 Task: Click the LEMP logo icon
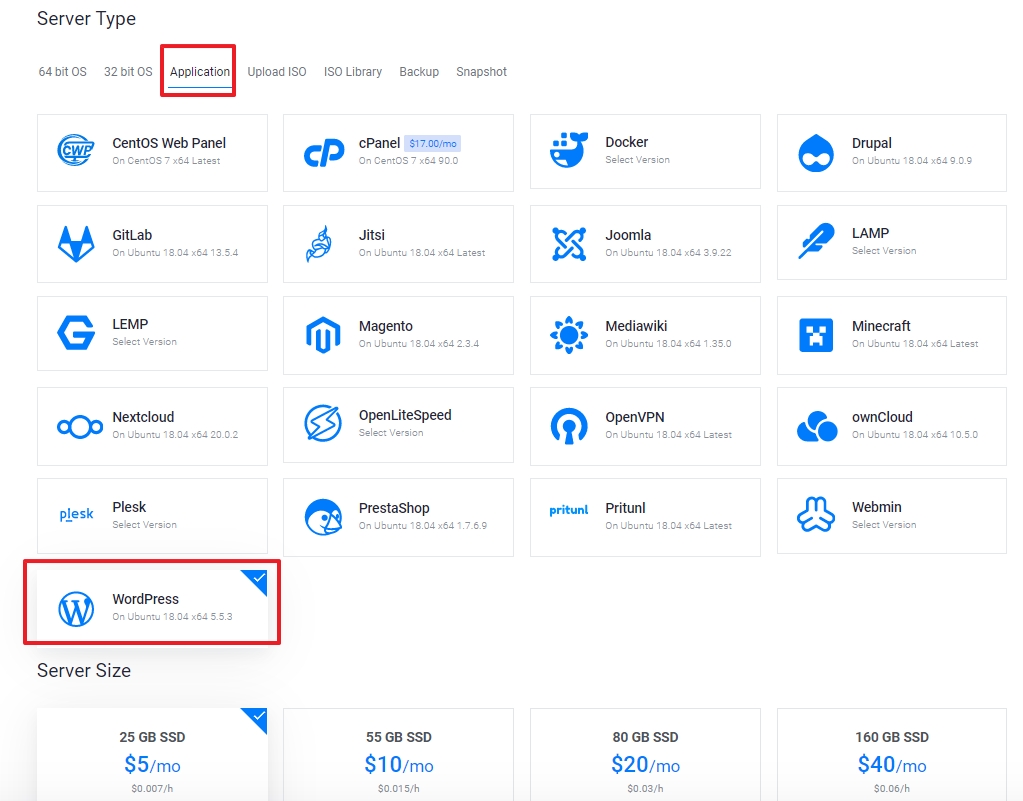[x=76, y=333]
